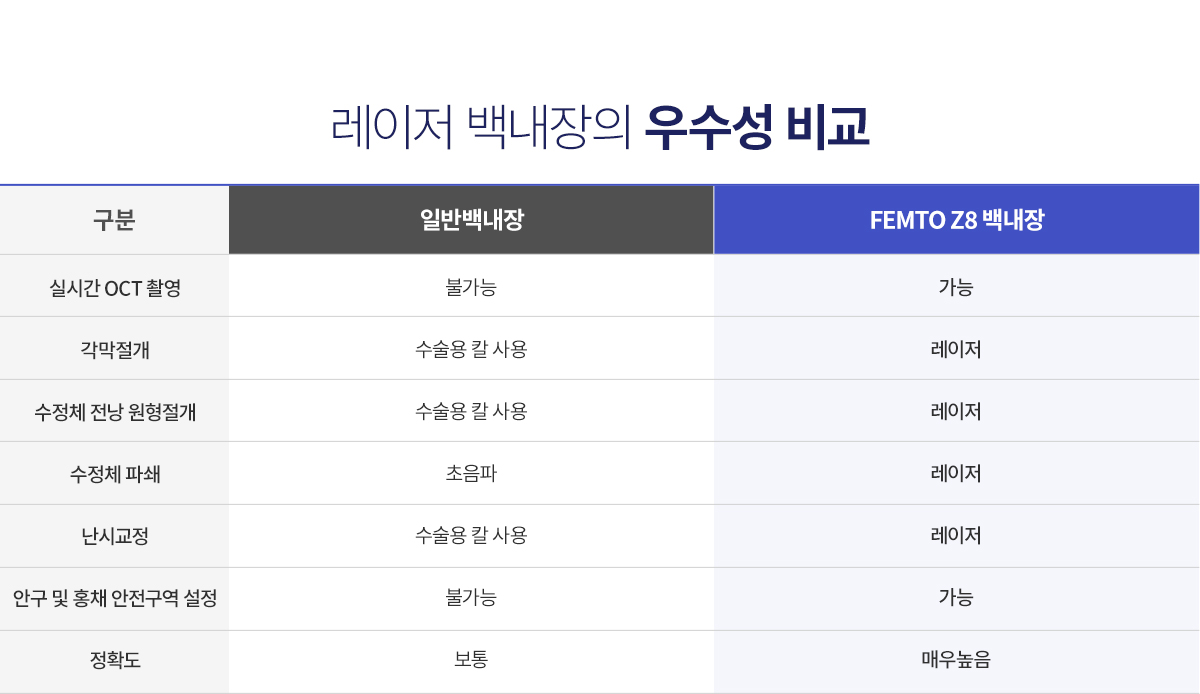Click 안구 및 홍채 안전구역 설정 label

tap(114, 598)
